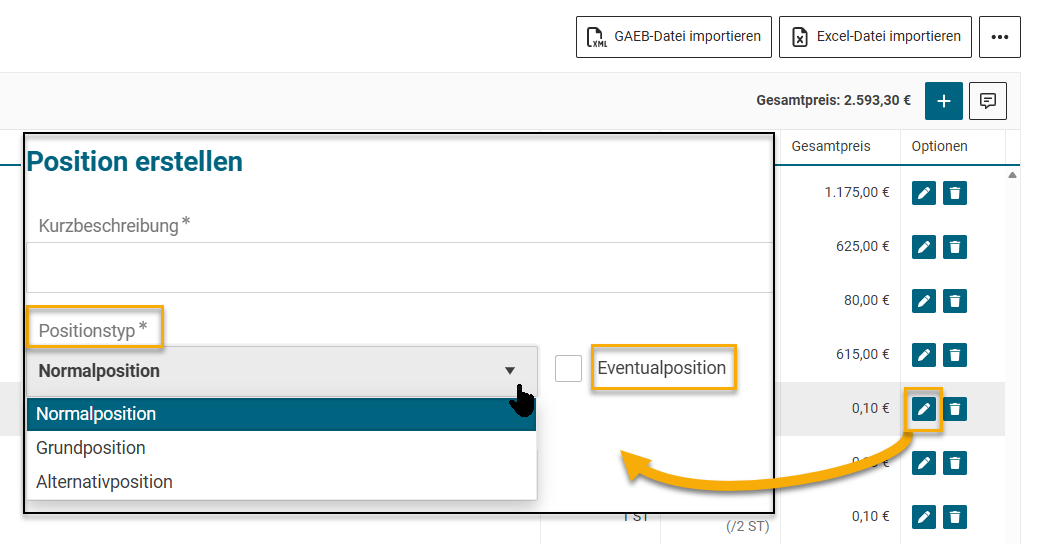The width and height of the screenshot is (1039, 544).
Task: Delete the 80,00 € row
Action: 955,300
